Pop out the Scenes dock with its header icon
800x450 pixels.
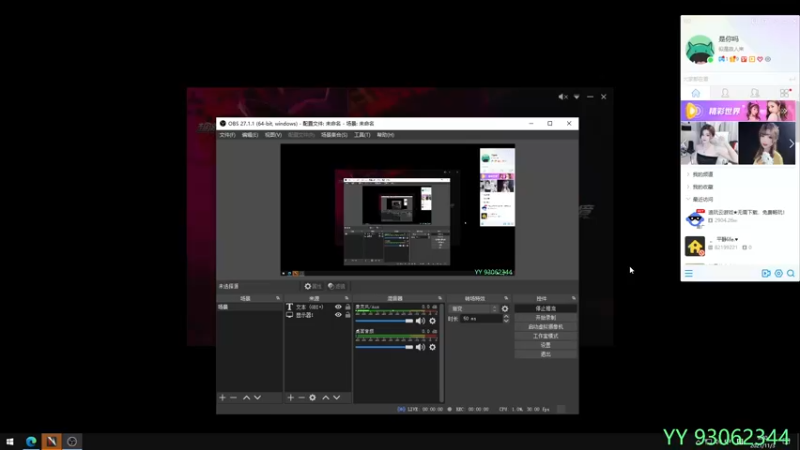(278, 298)
